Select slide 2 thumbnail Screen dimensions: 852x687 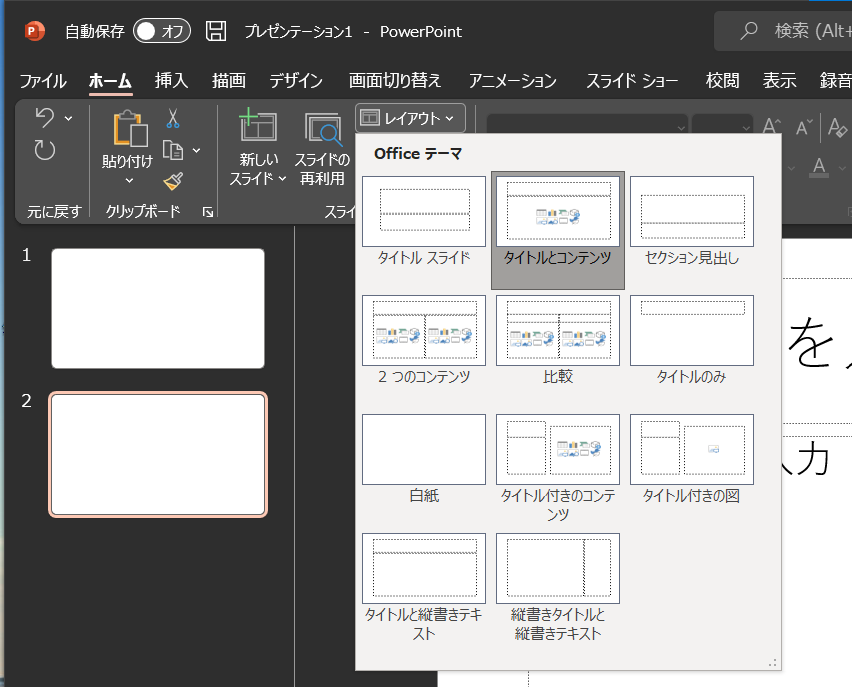[158, 454]
